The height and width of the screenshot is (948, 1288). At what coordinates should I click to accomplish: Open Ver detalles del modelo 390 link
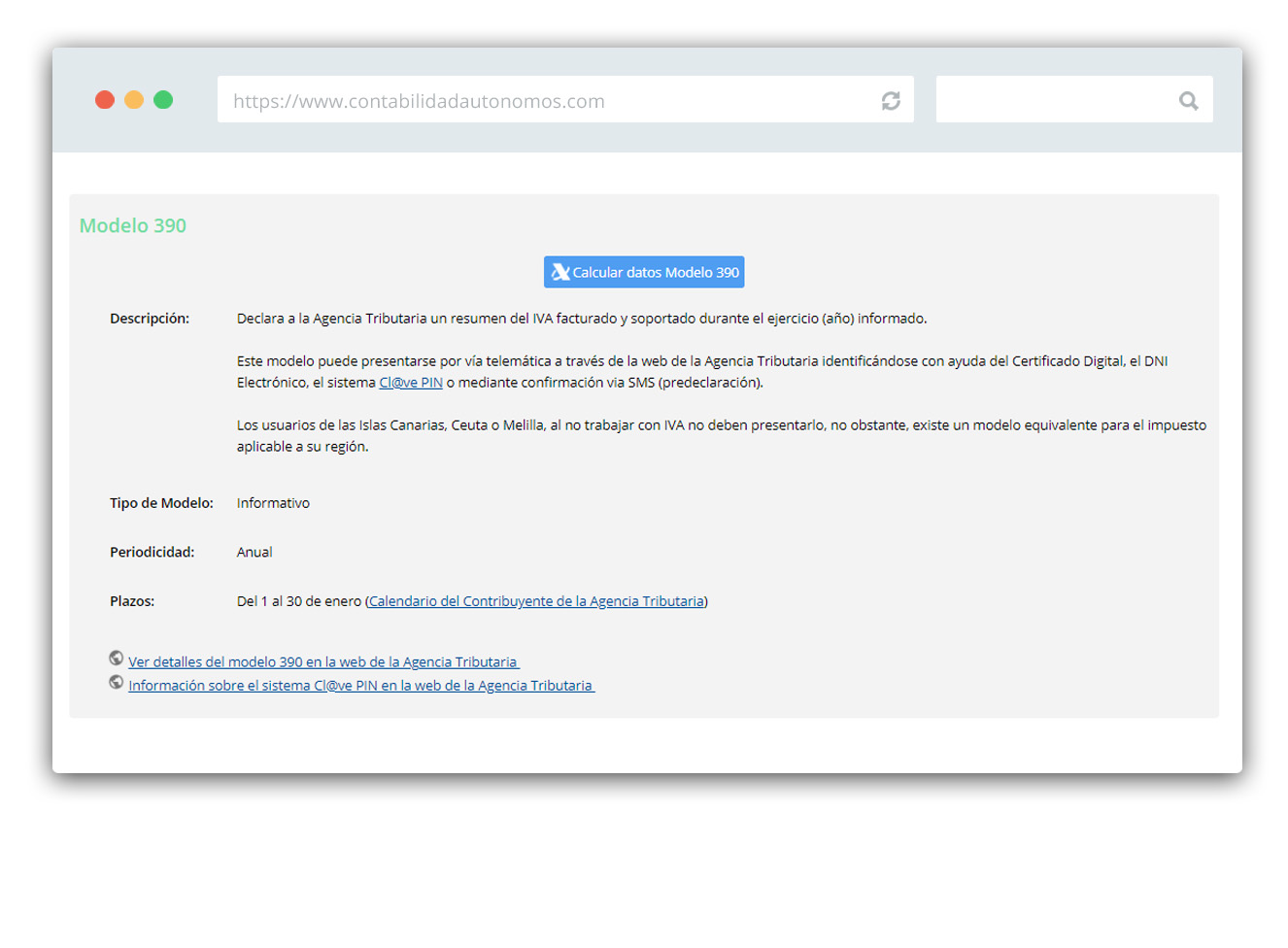click(323, 662)
